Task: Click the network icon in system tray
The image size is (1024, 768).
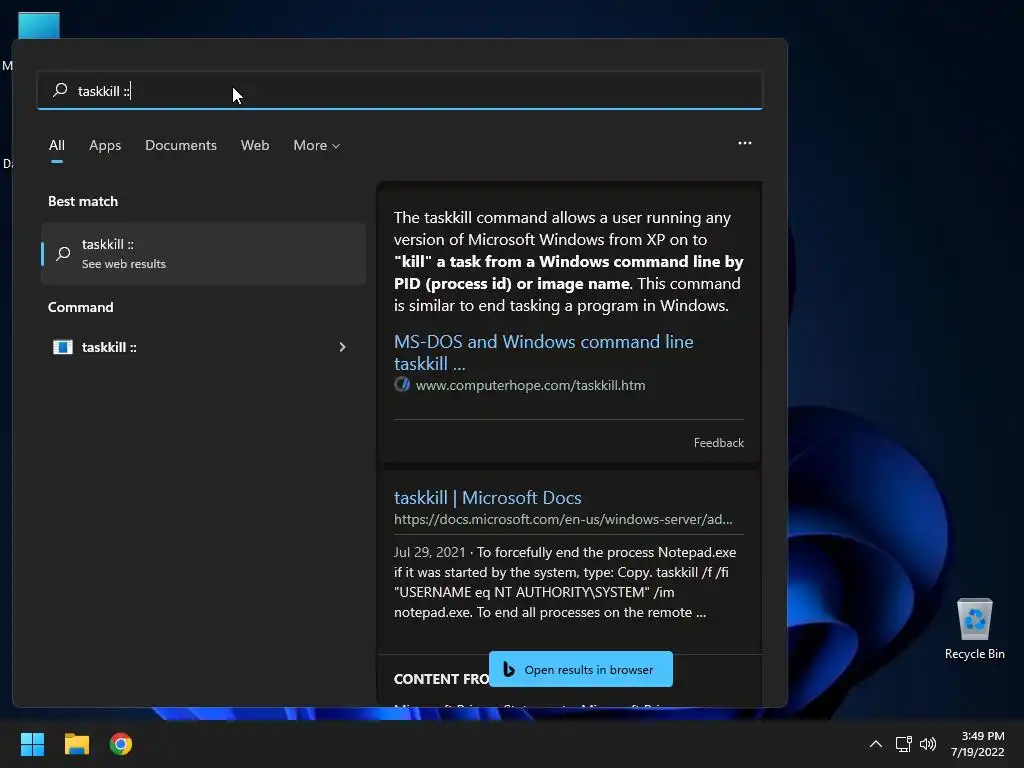Action: [903, 744]
